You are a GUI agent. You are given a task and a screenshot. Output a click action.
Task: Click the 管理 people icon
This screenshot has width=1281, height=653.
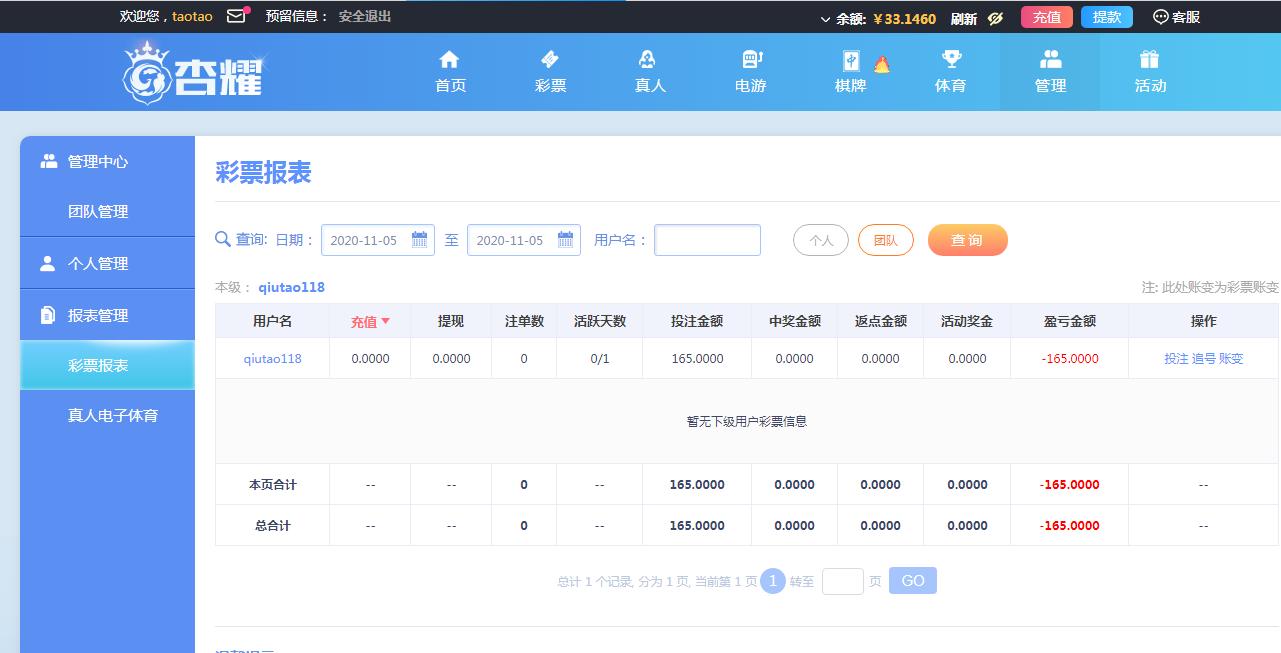1050,60
